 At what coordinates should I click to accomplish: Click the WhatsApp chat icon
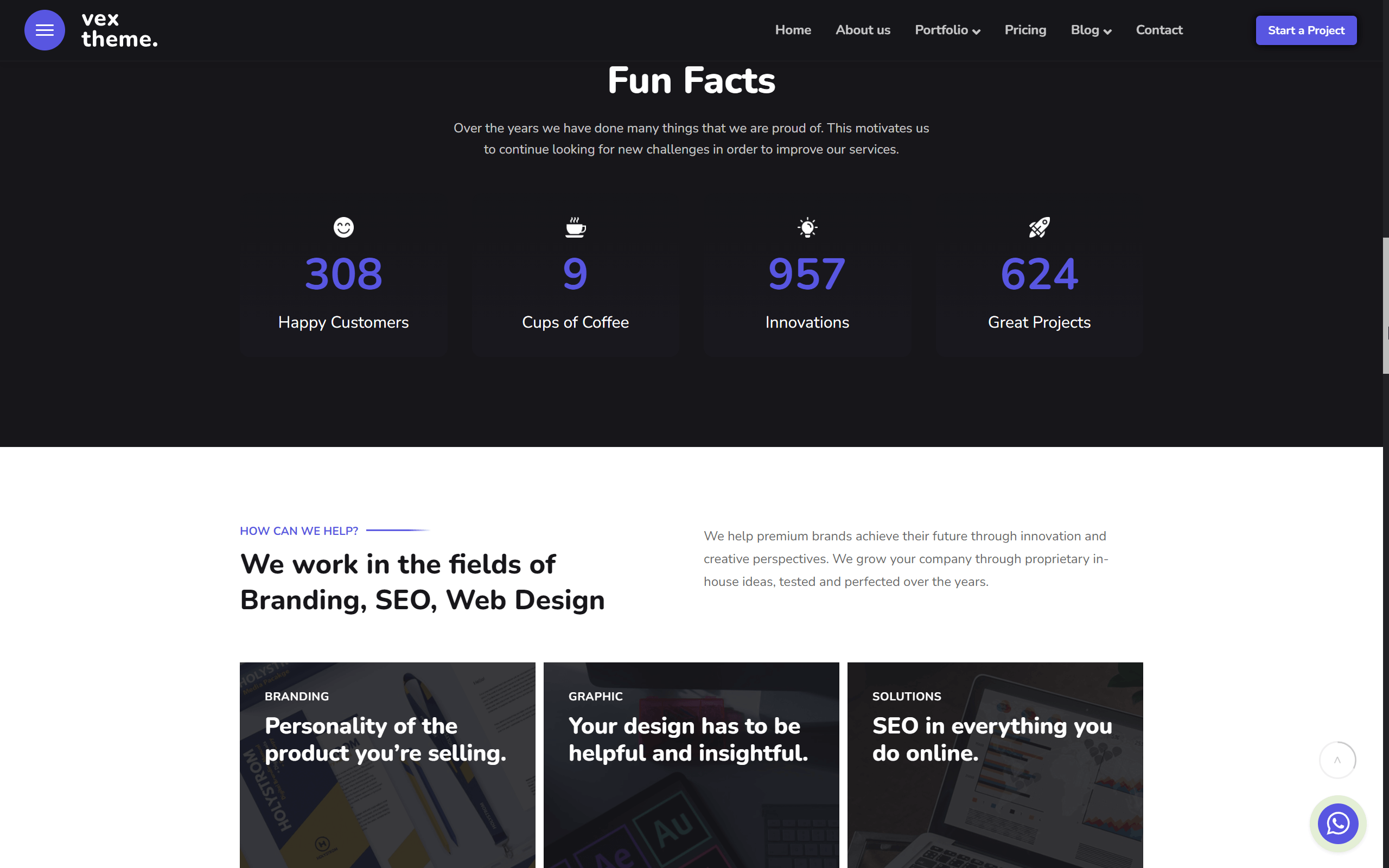(x=1337, y=823)
